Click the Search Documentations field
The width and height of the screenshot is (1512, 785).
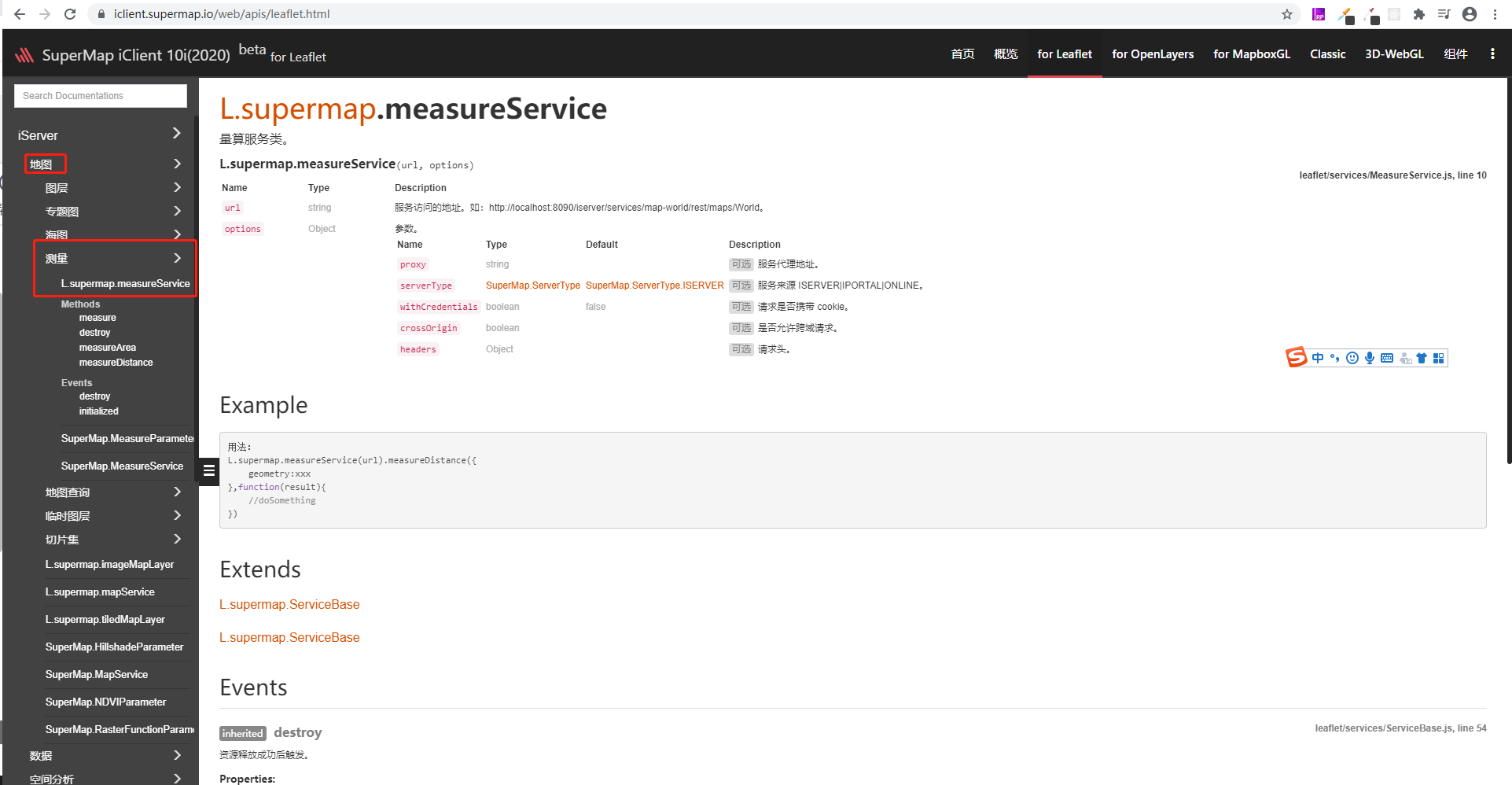click(100, 95)
